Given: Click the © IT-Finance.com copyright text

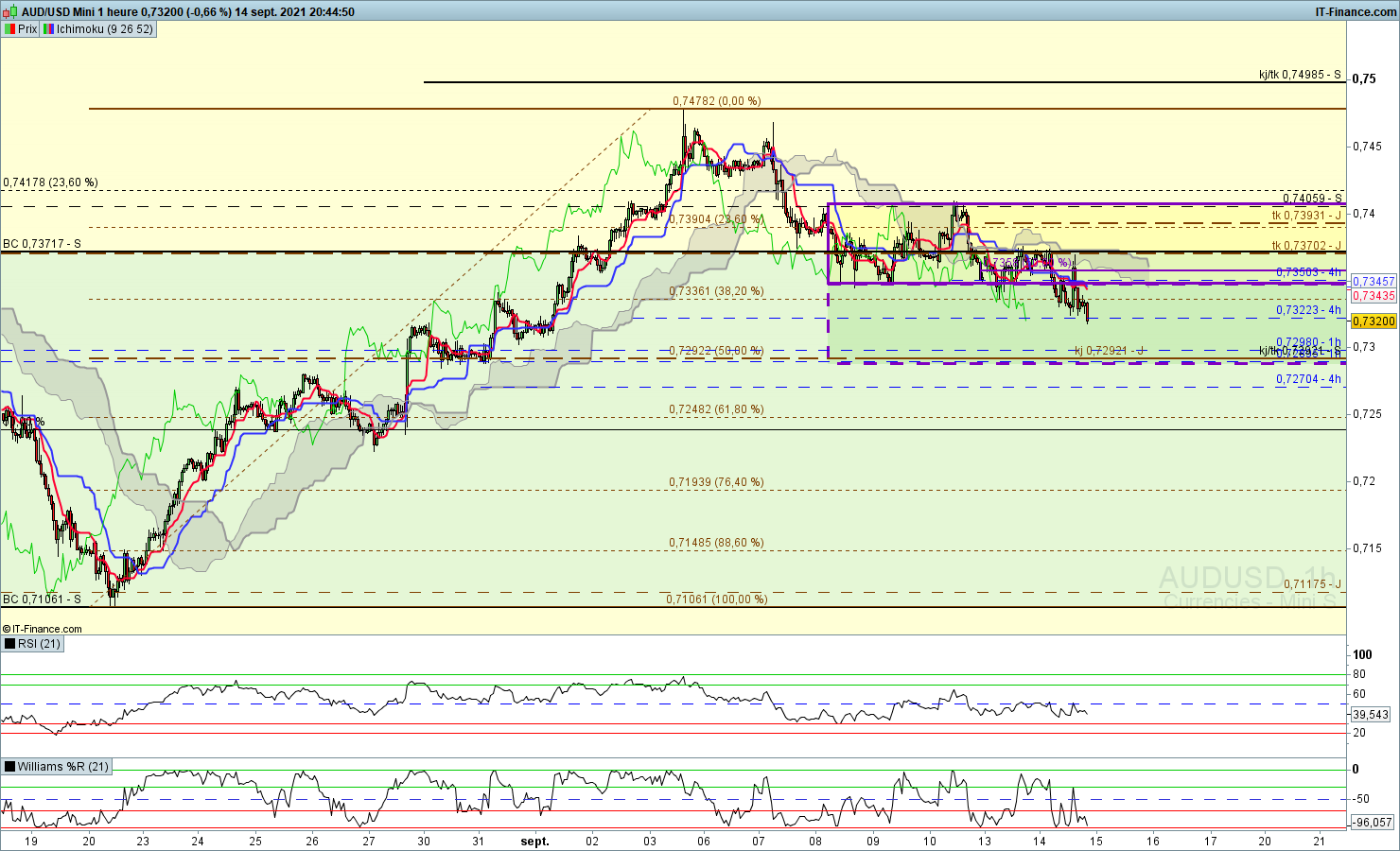Looking at the screenshot, I should pos(43,629).
